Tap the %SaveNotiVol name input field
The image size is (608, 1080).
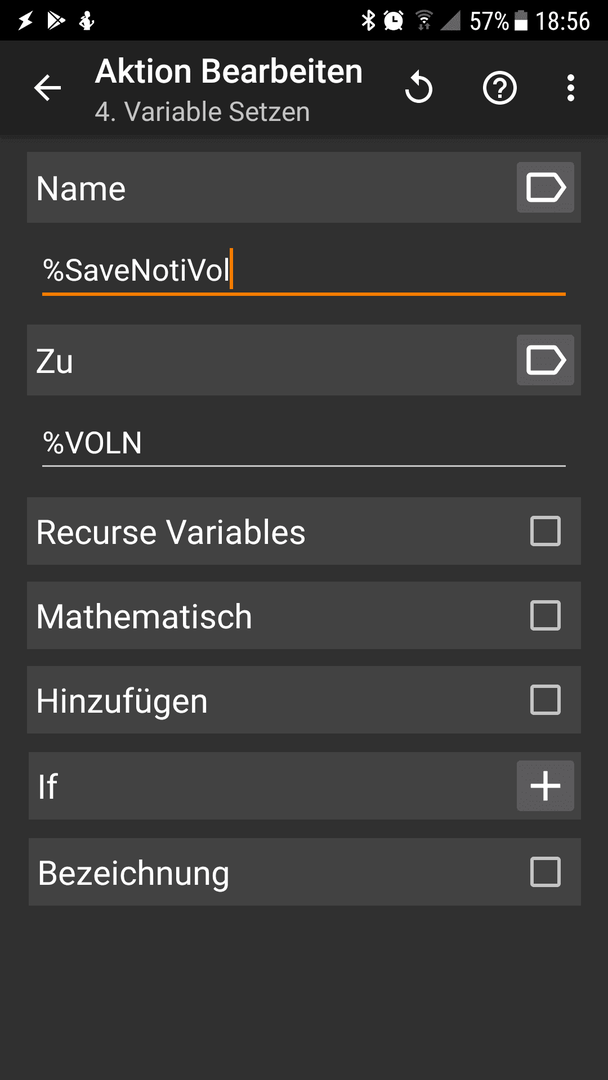[x=304, y=271]
